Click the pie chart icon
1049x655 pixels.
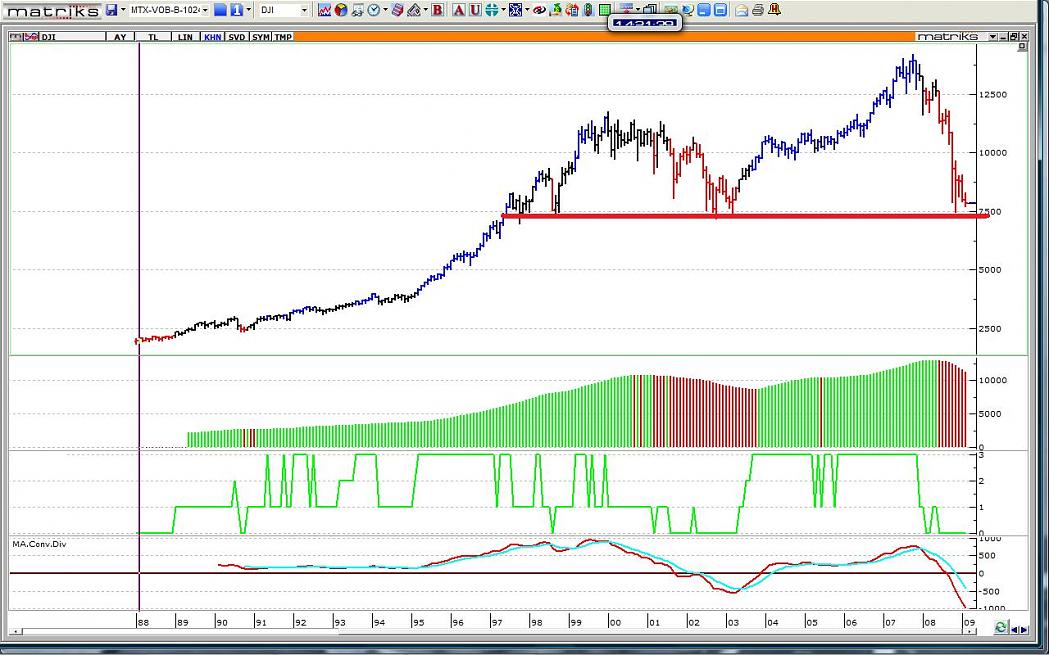coord(341,10)
